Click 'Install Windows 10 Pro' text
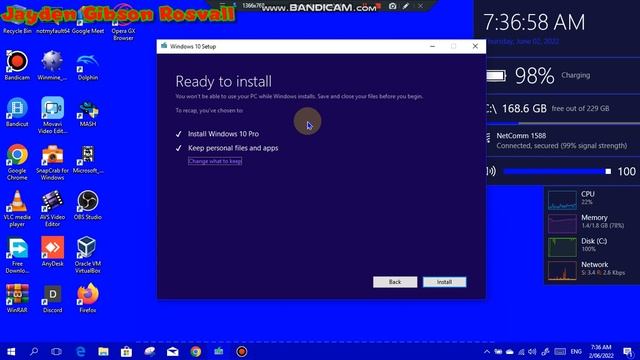 (x=223, y=134)
